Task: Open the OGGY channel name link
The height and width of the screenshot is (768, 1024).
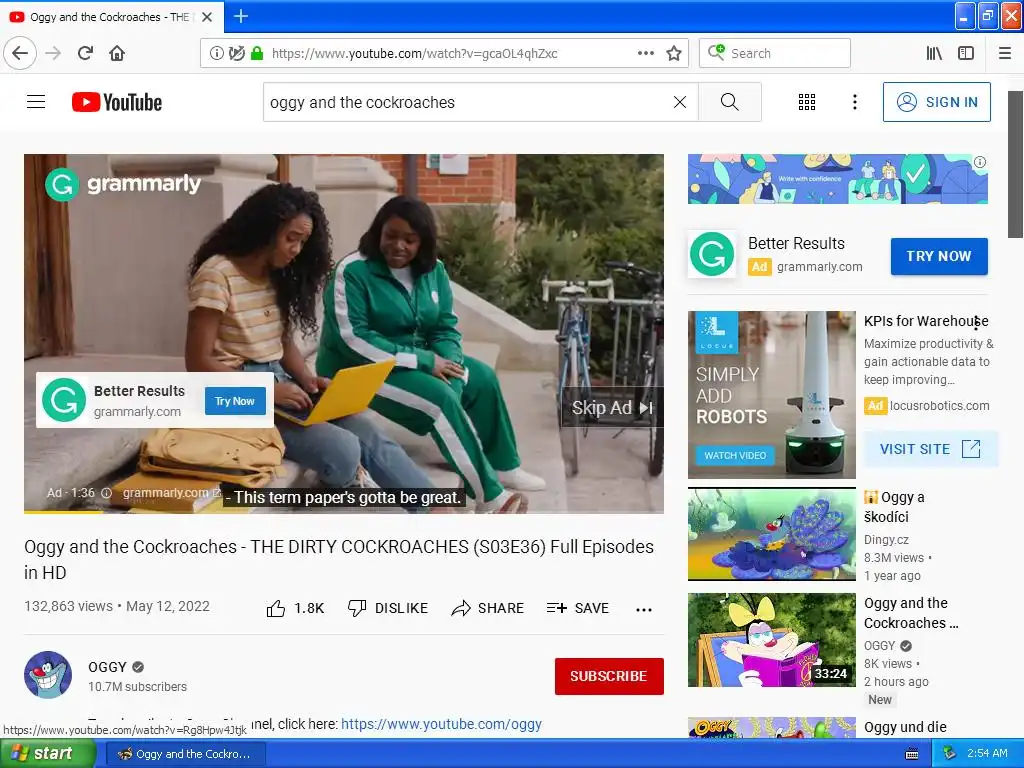Action: (108, 667)
